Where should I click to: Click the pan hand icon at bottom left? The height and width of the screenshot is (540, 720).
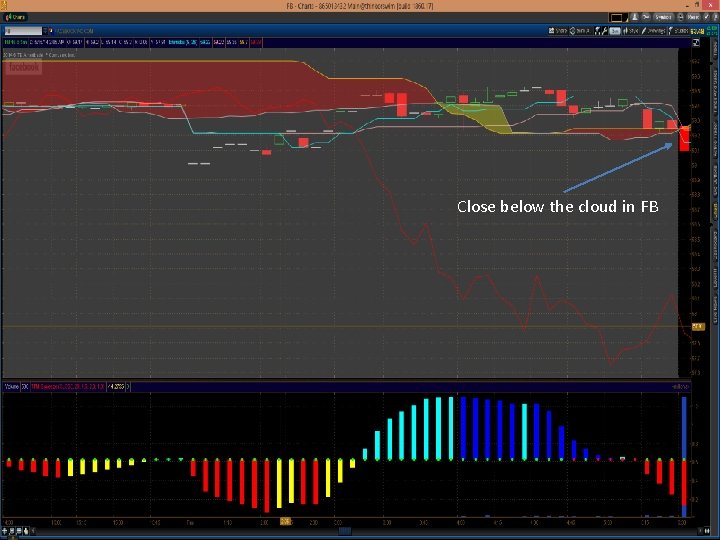tap(26, 531)
